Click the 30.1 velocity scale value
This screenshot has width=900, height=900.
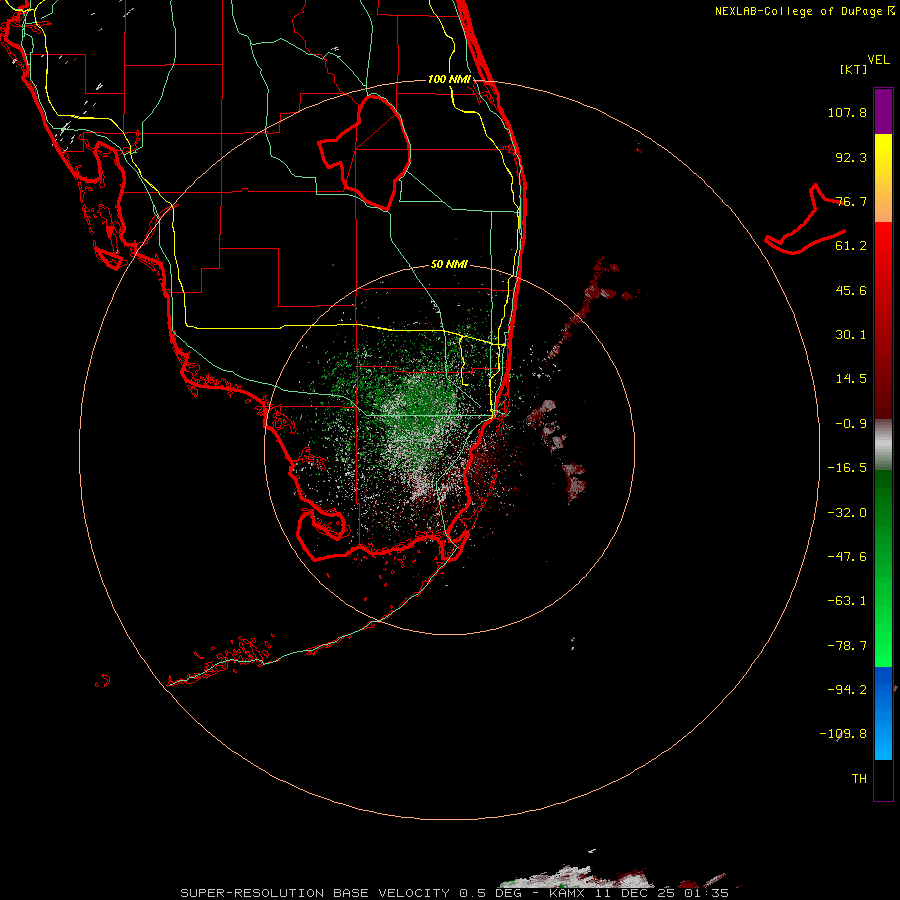click(x=851, y=335)
